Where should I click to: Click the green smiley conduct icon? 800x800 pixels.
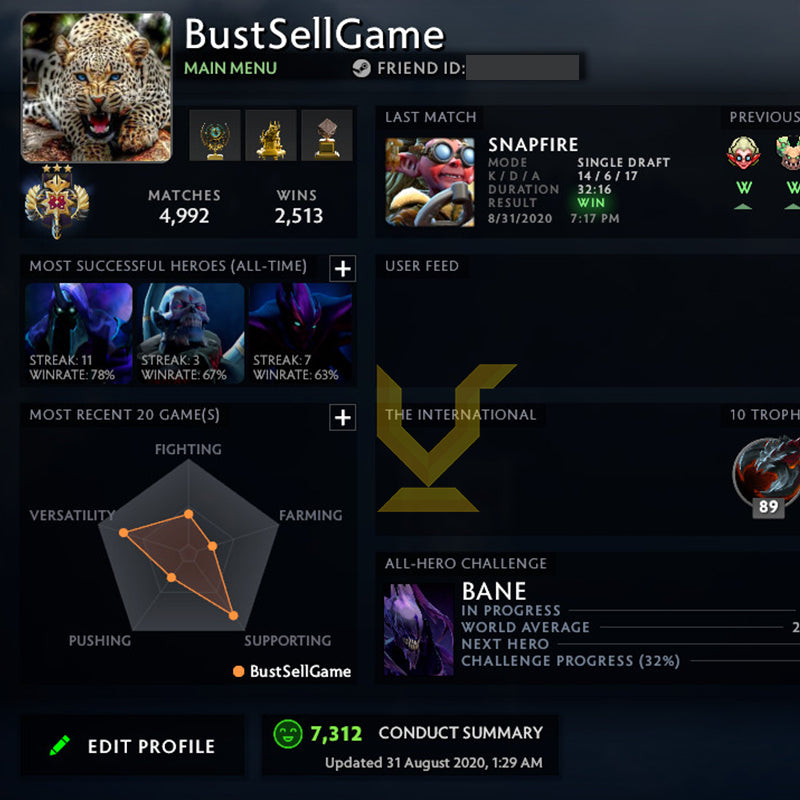click(288, 734)
